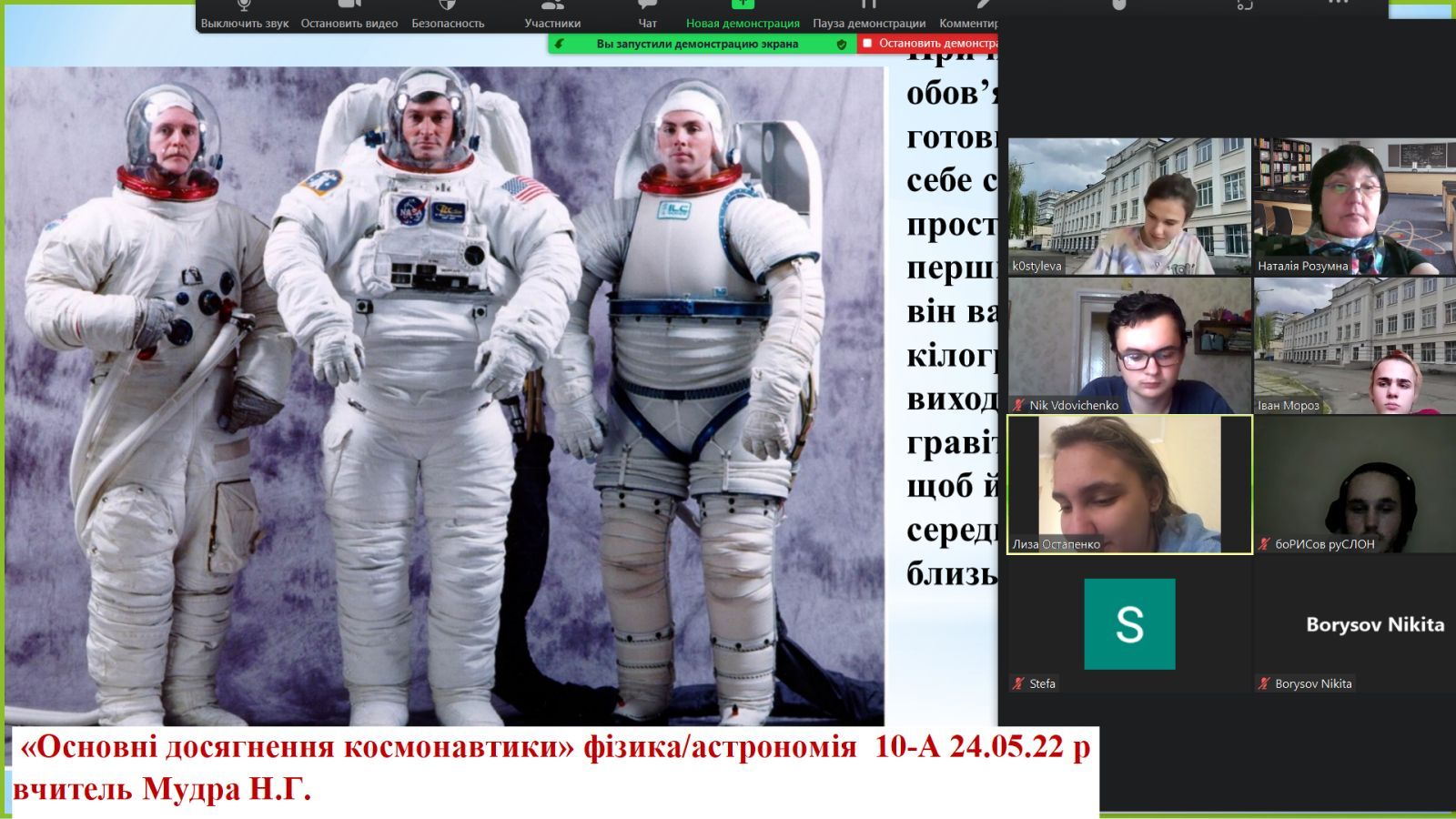
Task: Click muted mic icon beside боРИСов руСЛОН
Action: click(x=1264, y=544)
